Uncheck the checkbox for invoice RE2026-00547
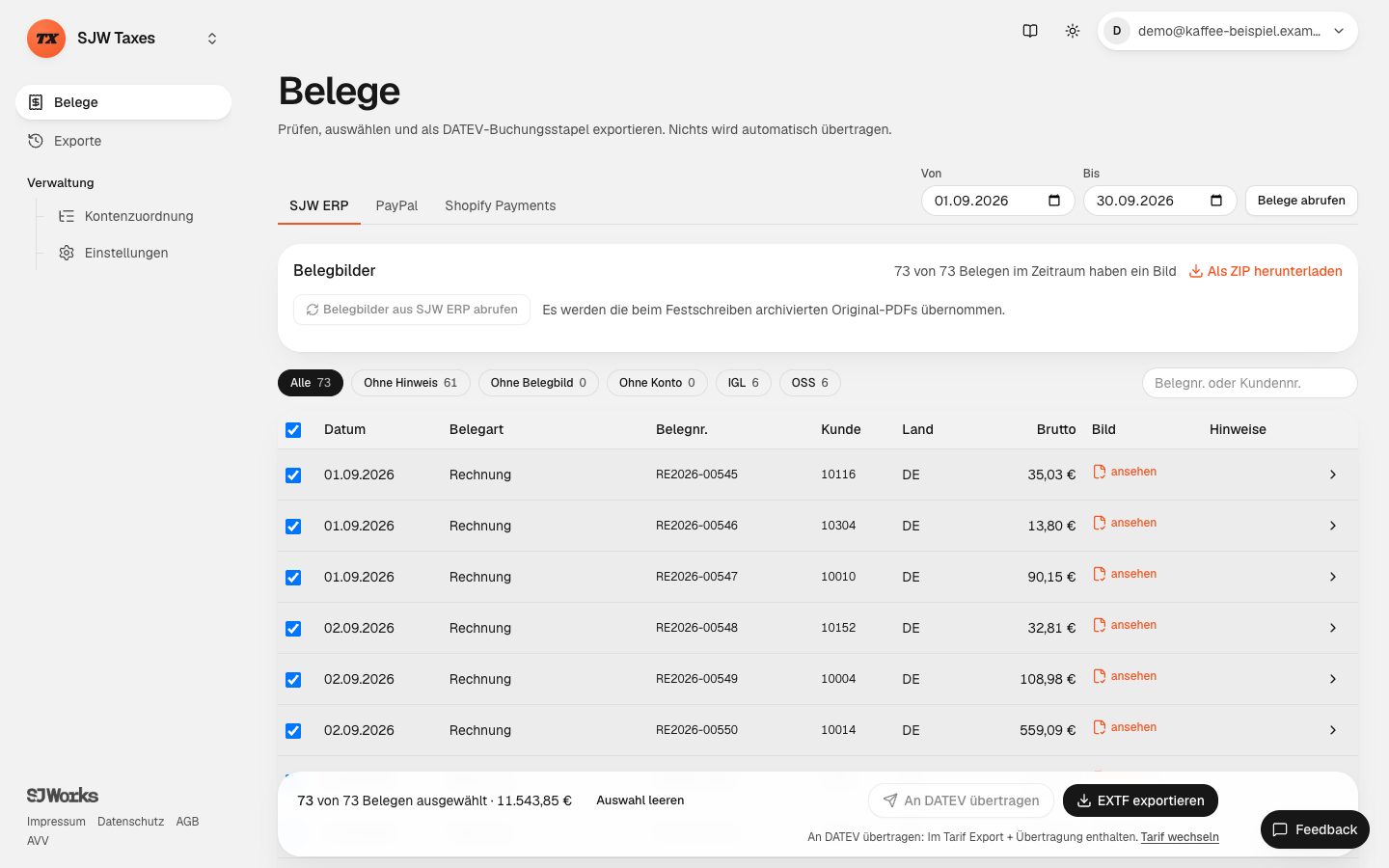 point(293,578)
